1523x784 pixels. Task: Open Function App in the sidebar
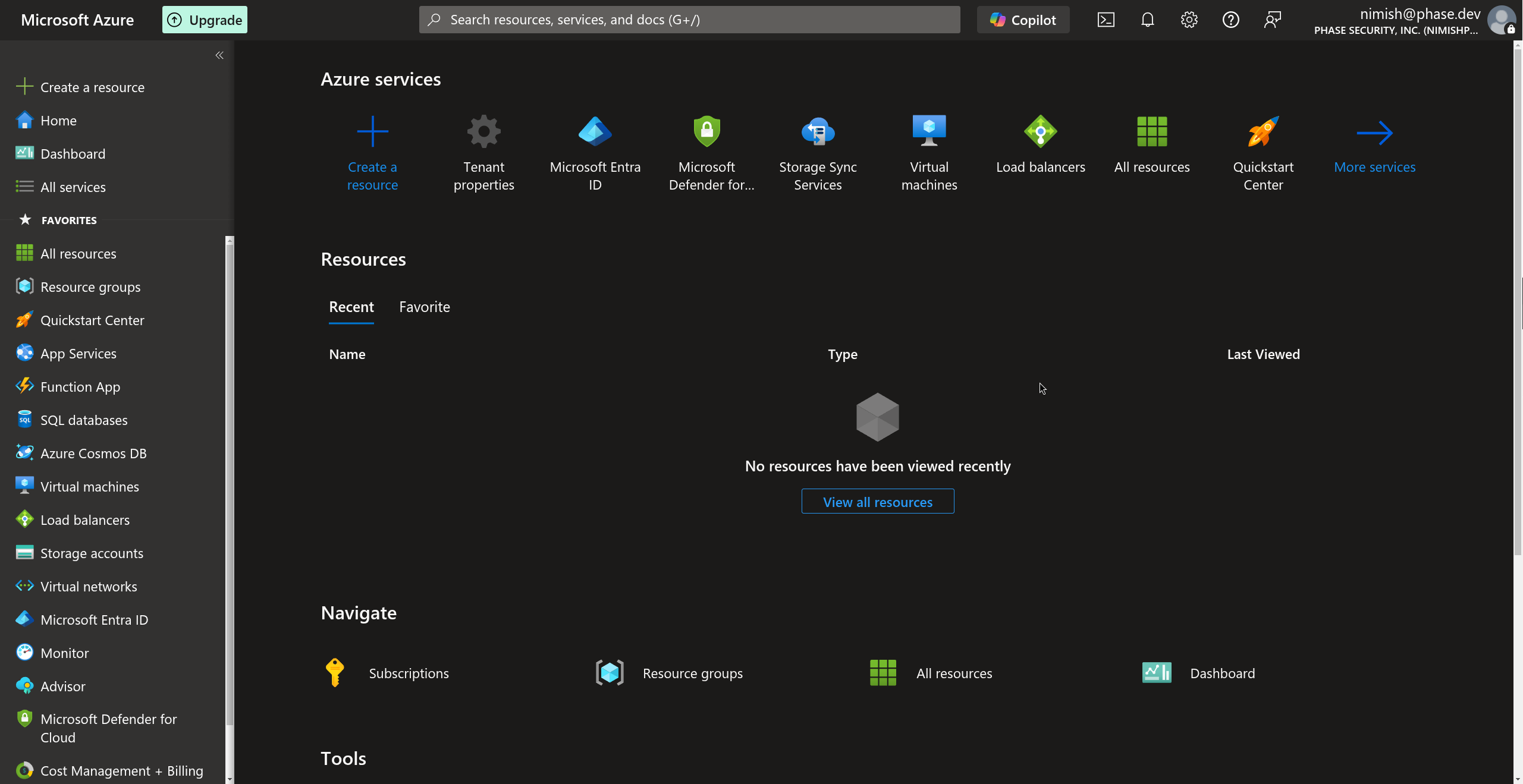tap(113, 387)
